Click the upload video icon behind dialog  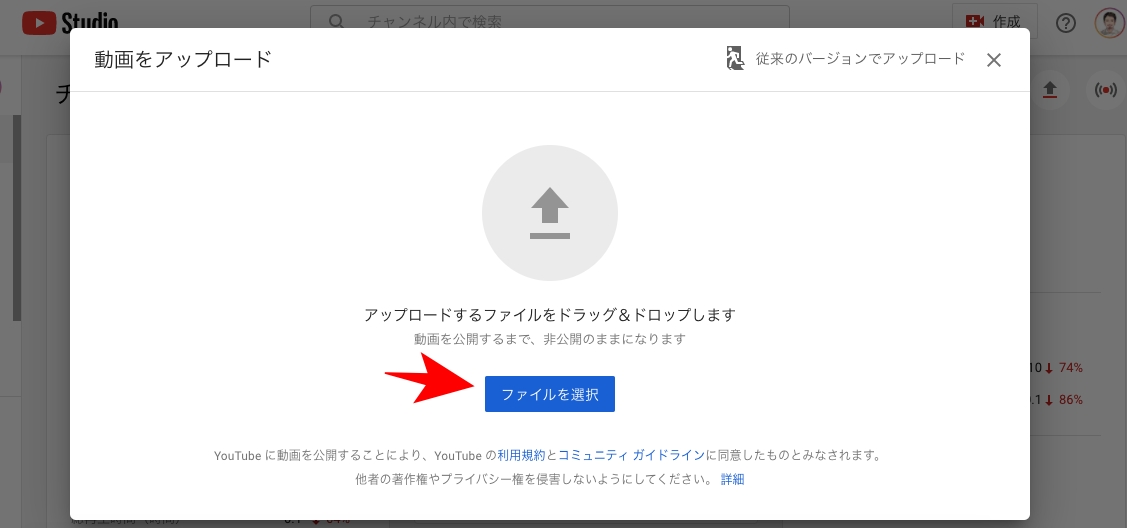1050,90
